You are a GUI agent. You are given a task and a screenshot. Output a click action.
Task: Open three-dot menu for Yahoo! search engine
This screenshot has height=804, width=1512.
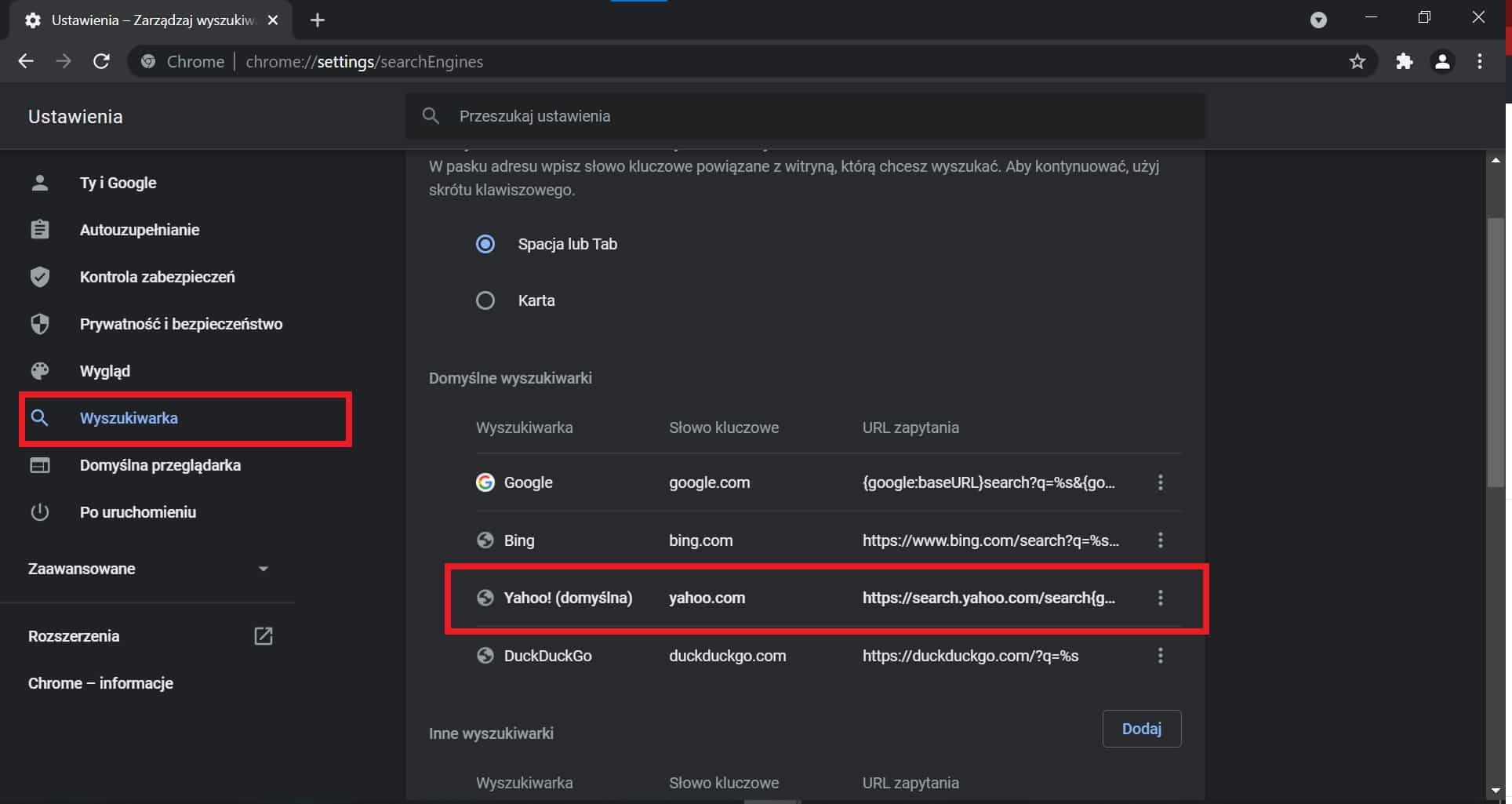point(1161,598)
